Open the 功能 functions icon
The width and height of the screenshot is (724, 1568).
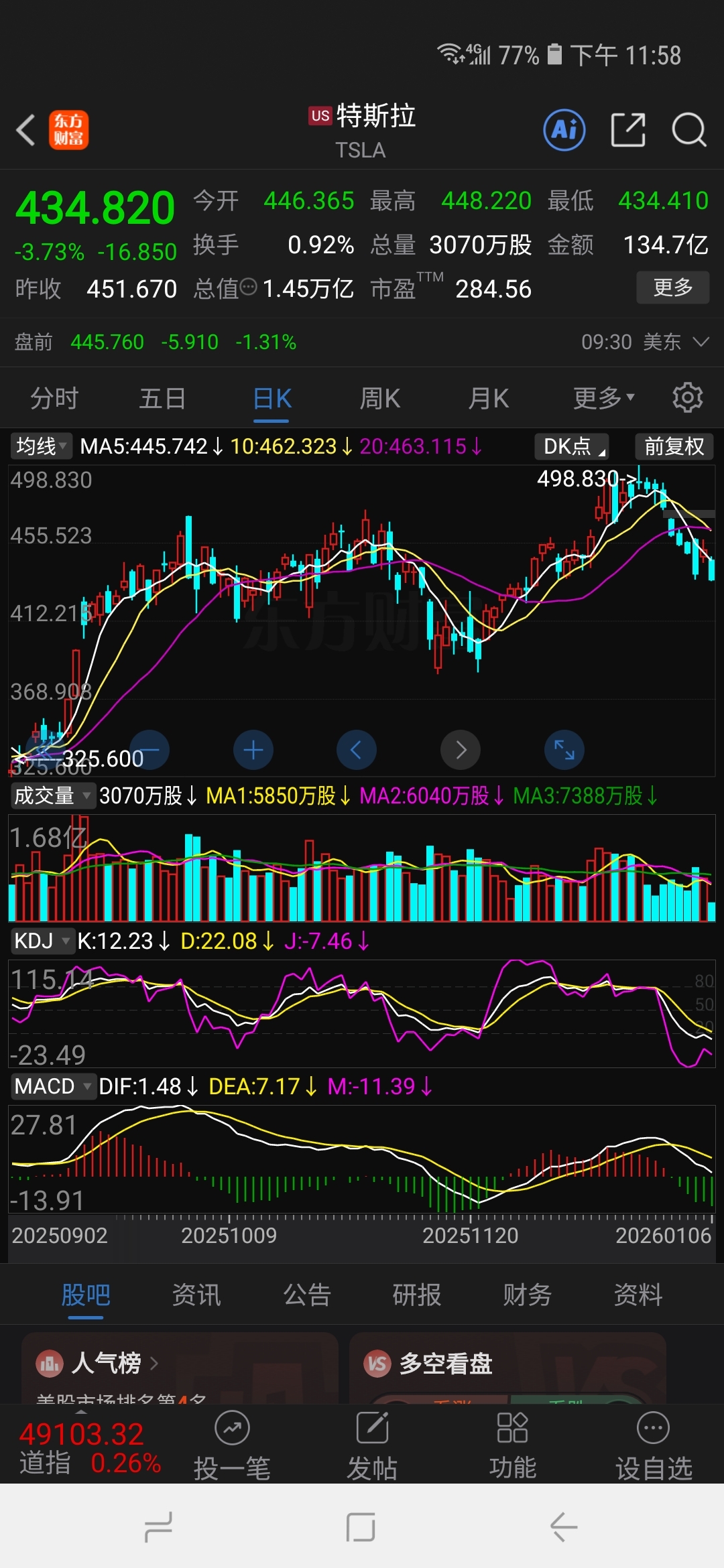click(x=513, y=1428)
